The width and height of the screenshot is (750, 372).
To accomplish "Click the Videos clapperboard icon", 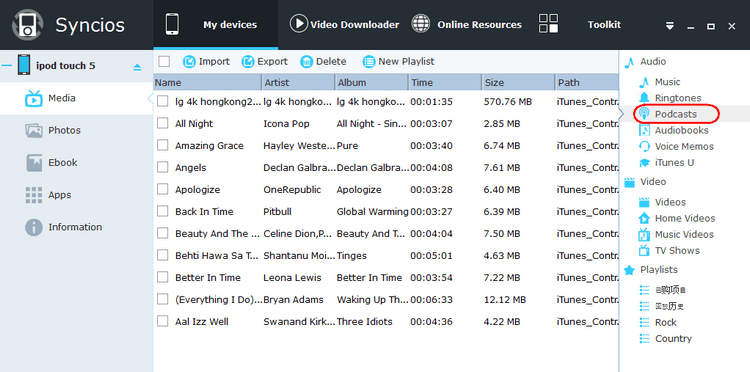I will (x=644, y=202).
